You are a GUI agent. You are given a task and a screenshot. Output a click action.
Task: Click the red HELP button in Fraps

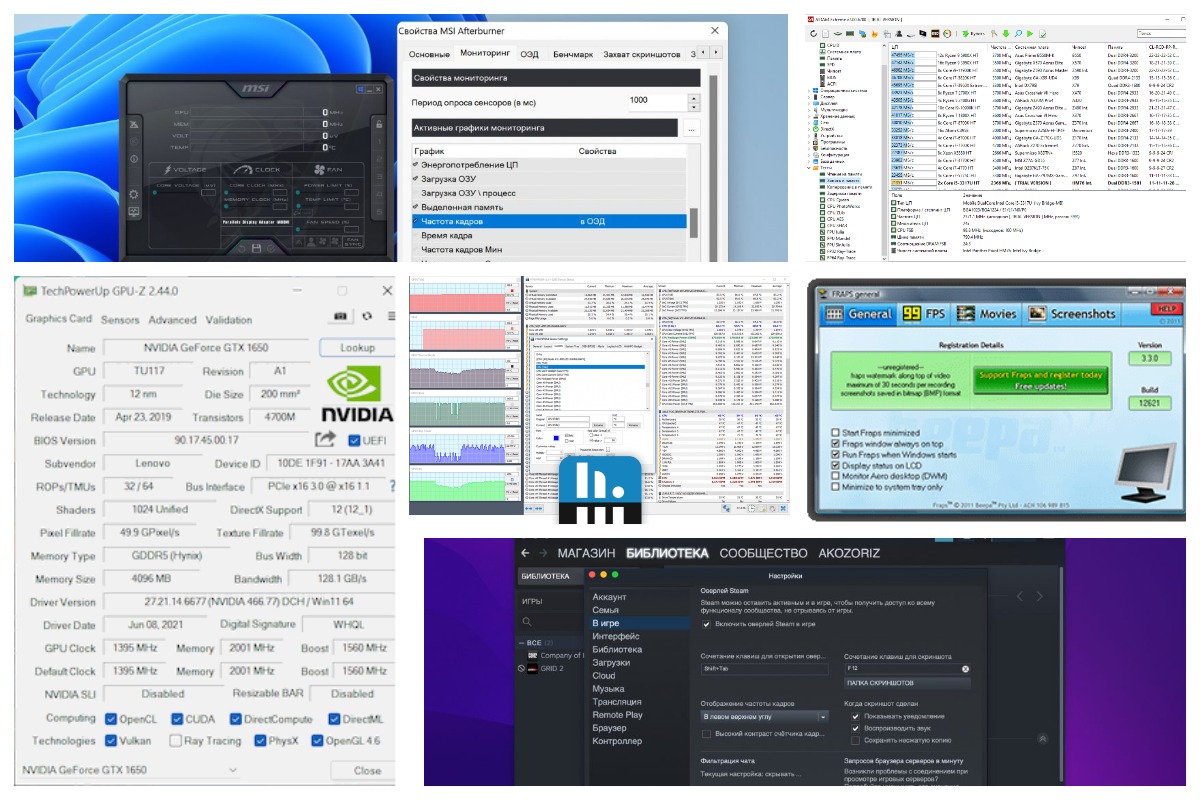pyautogui.click(x=1167, y=308)
